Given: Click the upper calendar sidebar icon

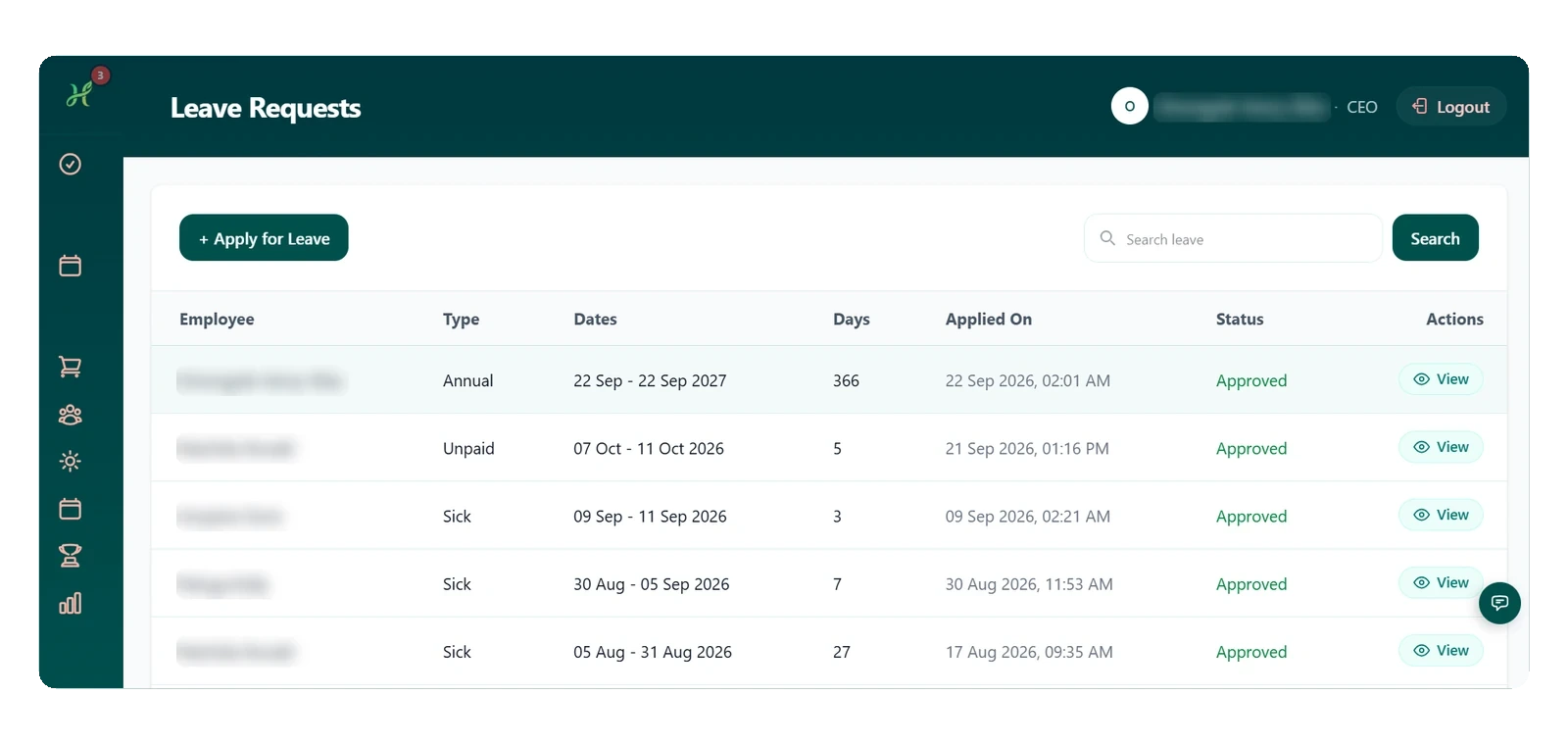Looking at the screenshot, I should click(71, 266).
